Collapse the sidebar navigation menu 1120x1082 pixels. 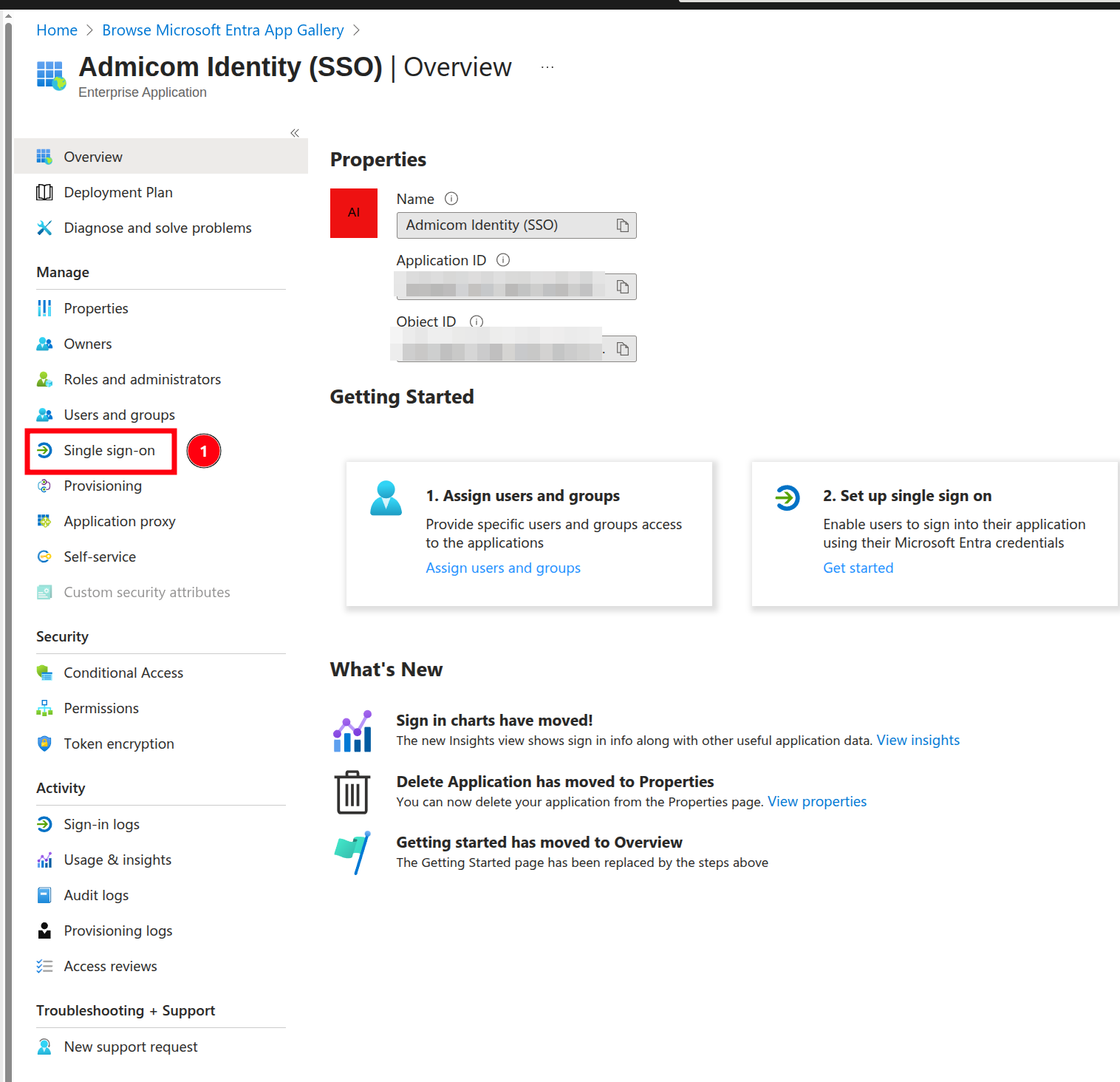pos(295,133)
